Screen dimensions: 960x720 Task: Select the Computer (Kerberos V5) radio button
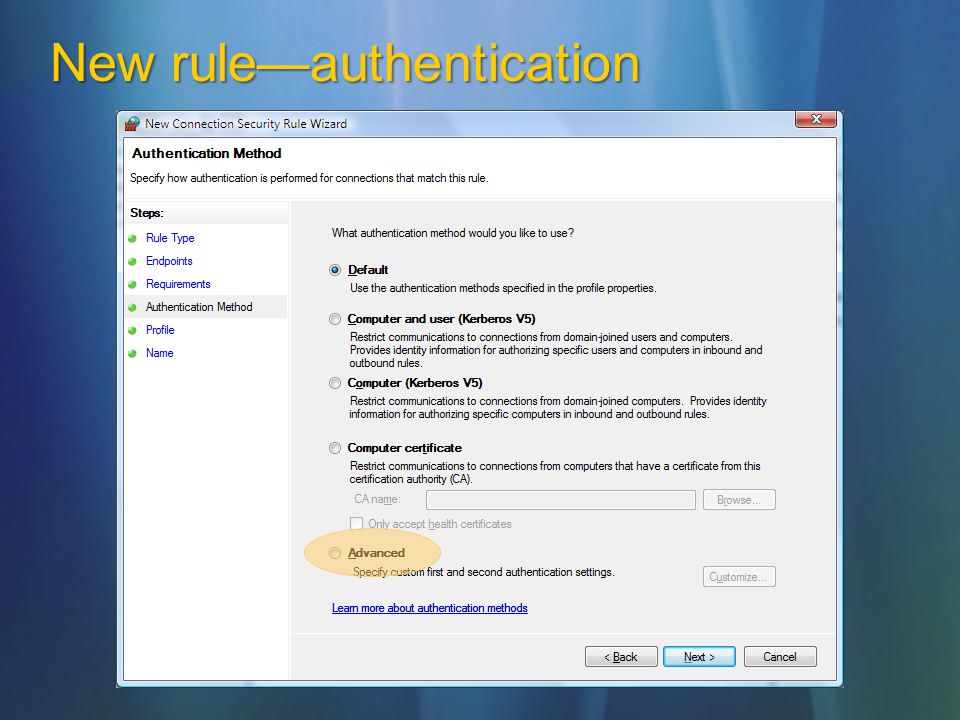[335, 383]
